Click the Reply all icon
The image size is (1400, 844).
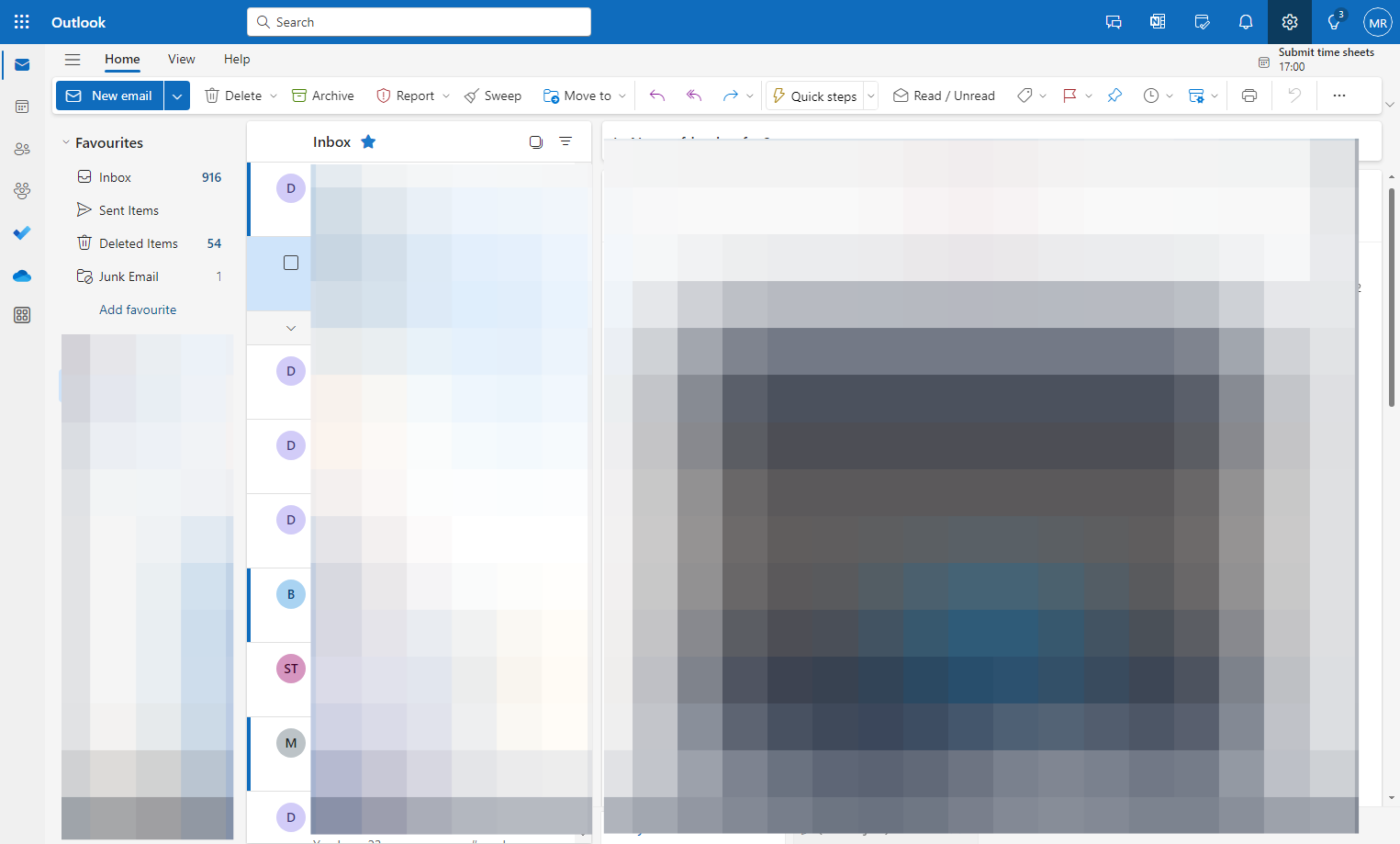click(694, 96)
